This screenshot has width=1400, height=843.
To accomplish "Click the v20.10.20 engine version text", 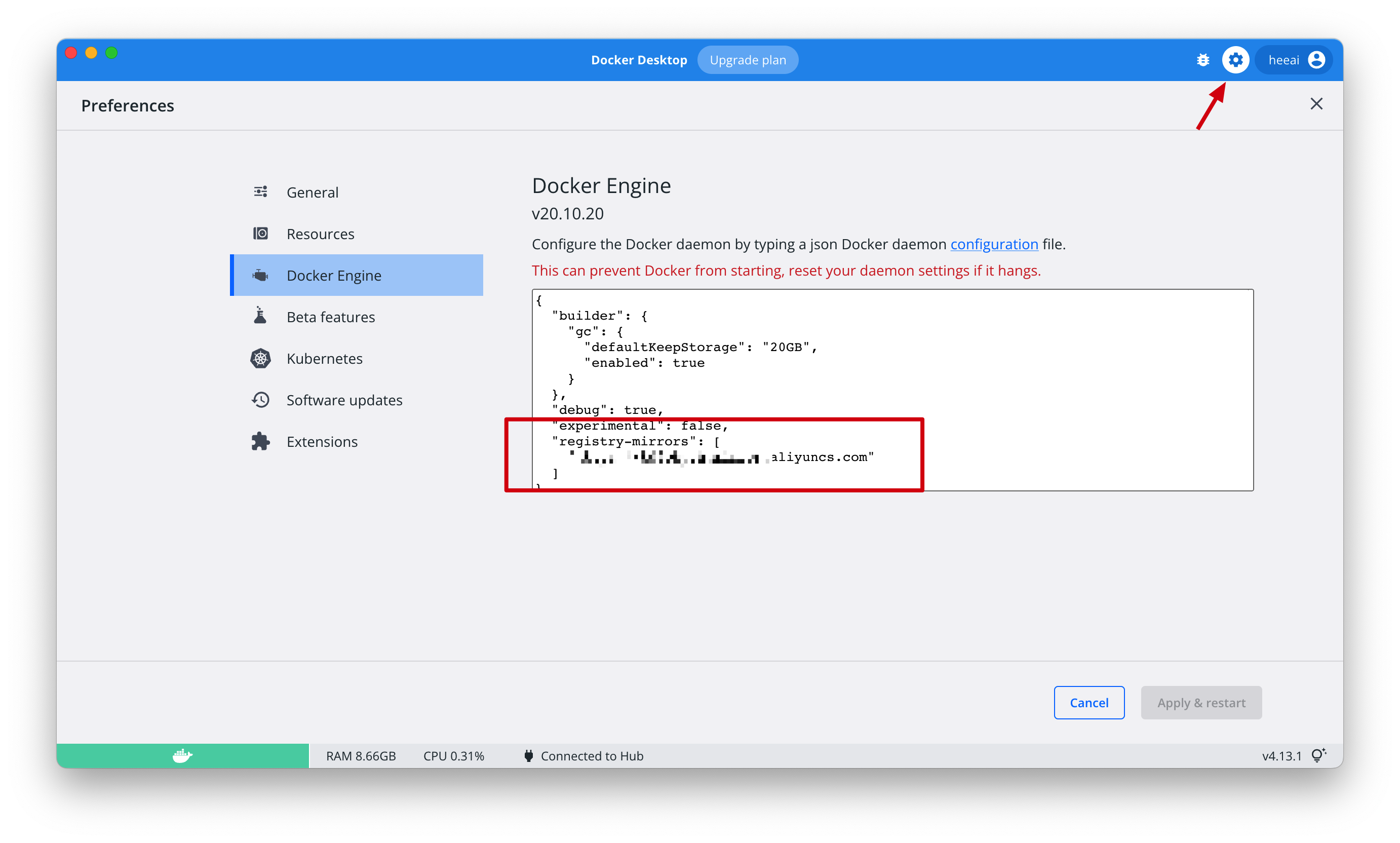I will click(x=567, y=214).
